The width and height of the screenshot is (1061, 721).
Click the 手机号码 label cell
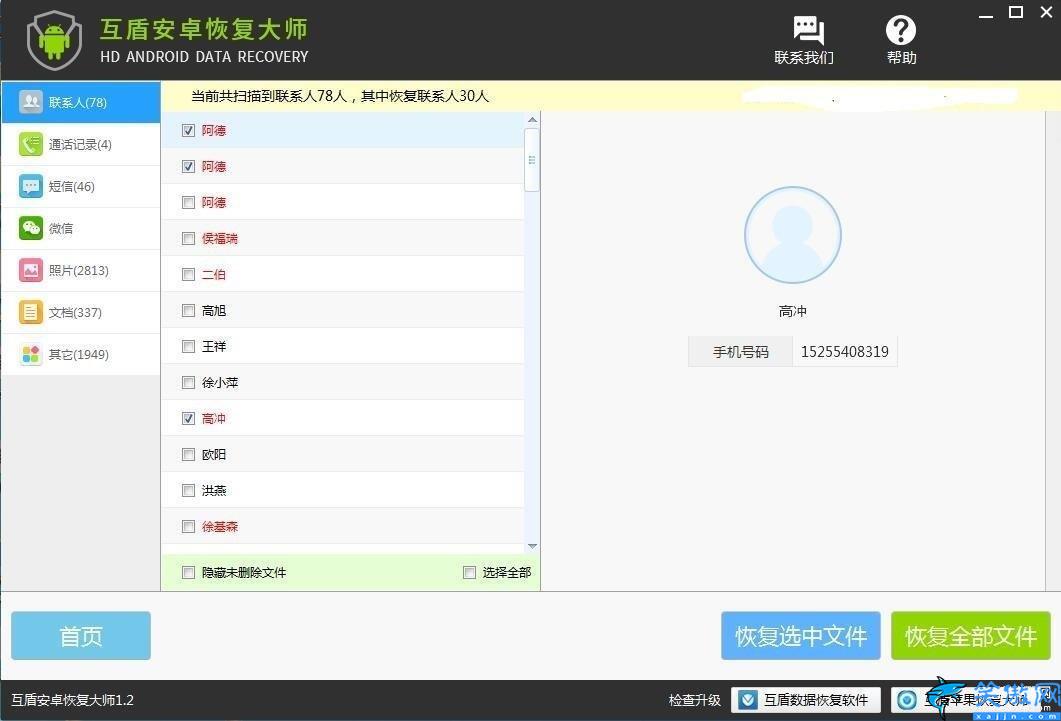coord(740,352)
